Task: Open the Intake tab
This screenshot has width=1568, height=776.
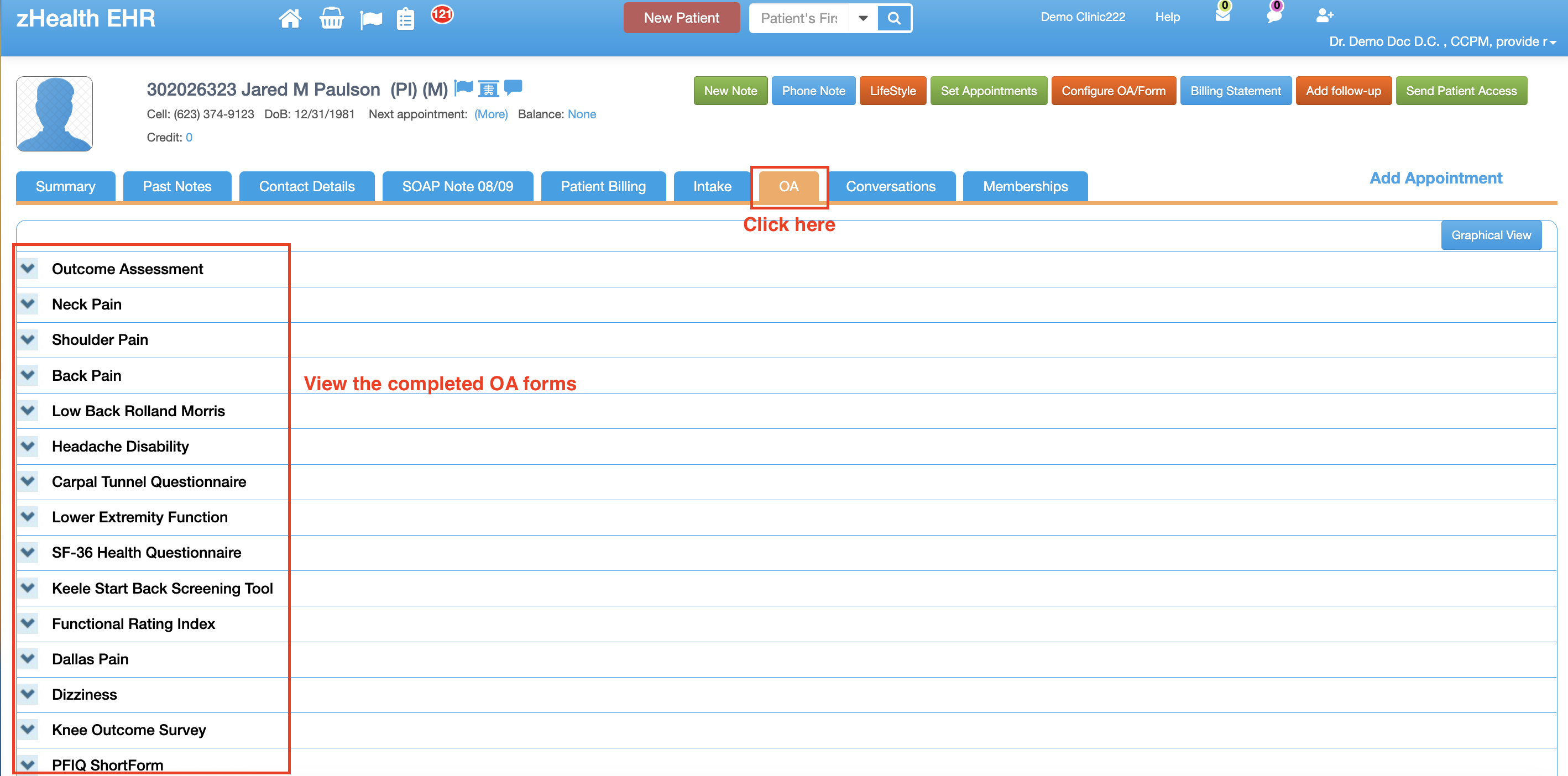Action: [x=712, y=186]
